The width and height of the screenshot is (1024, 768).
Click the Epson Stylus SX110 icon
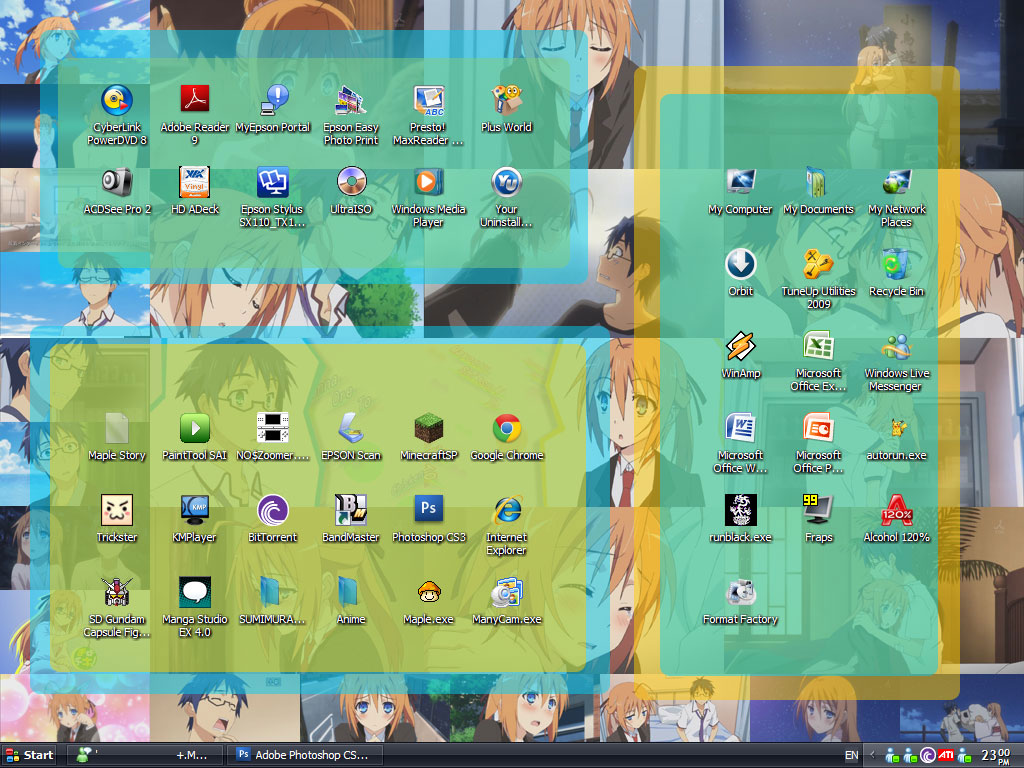(x=273, y=182)
